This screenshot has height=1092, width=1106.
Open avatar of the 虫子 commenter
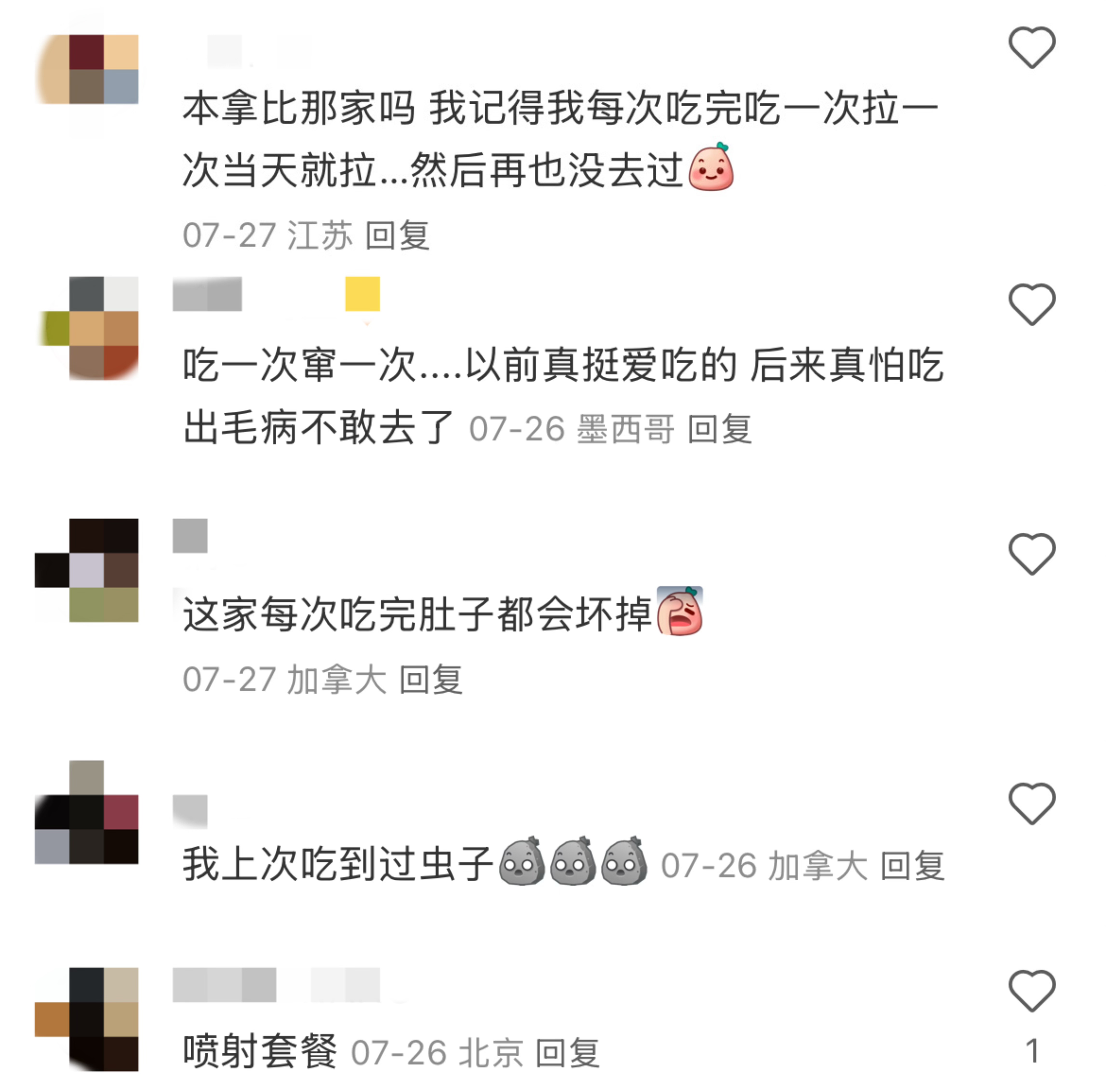pos(87,812)
